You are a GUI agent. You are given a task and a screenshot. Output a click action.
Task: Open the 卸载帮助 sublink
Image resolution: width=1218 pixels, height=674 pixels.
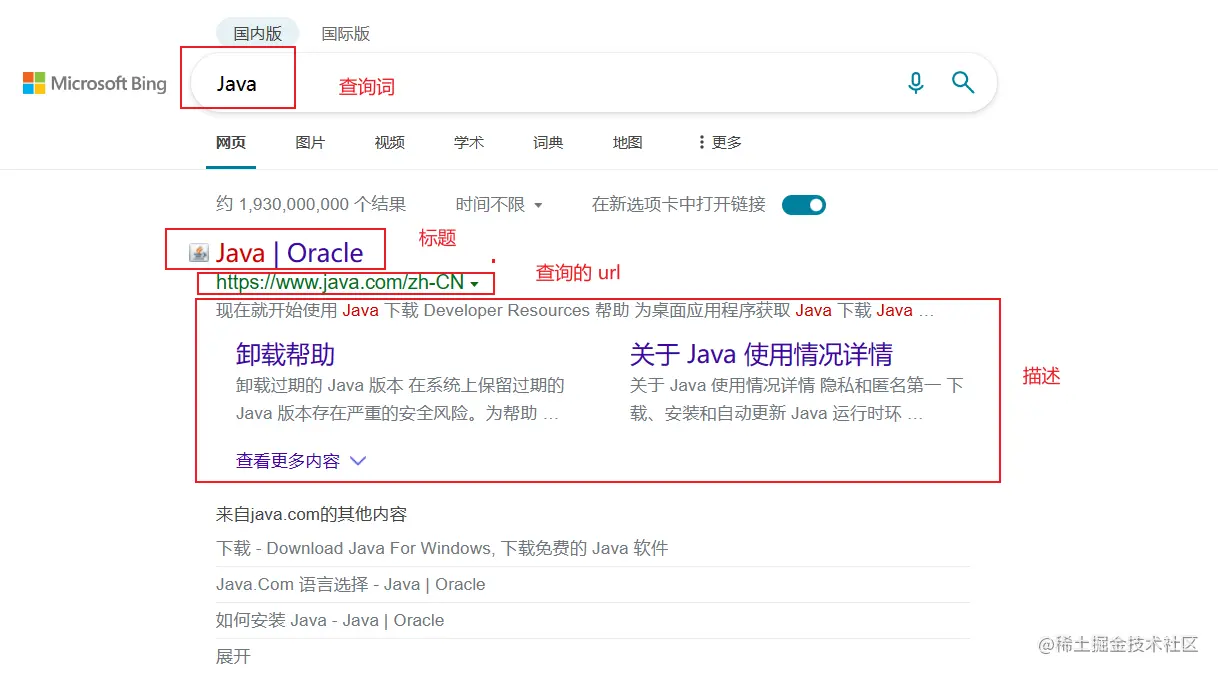[285, 354]
